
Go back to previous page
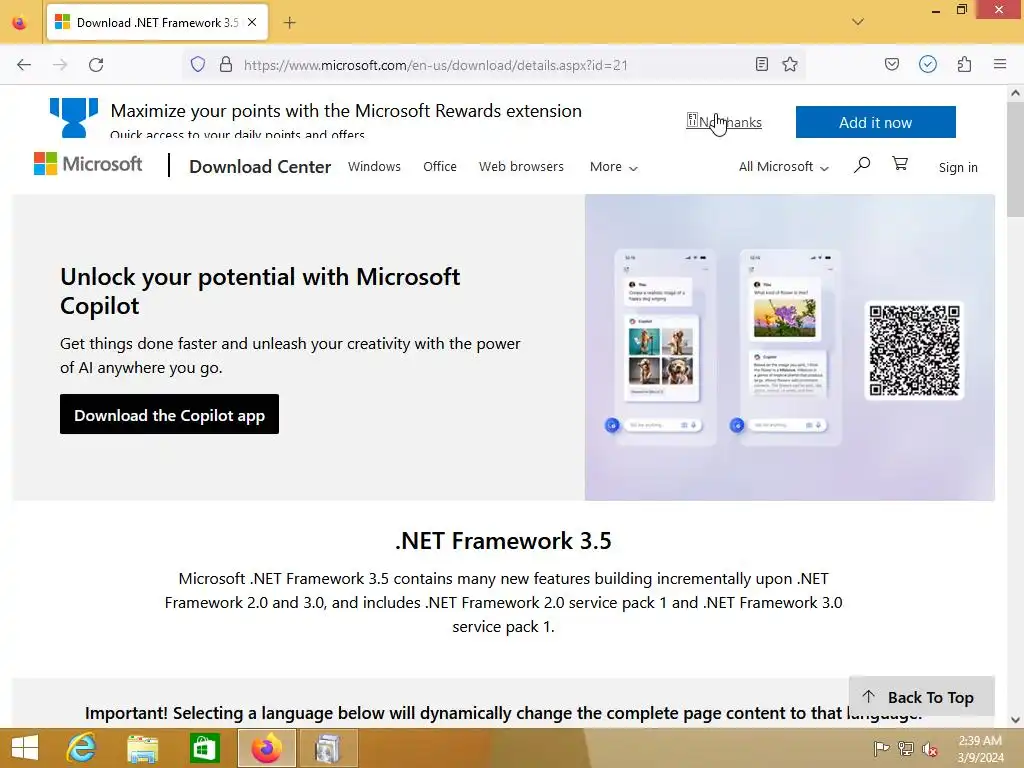[24, 65]
